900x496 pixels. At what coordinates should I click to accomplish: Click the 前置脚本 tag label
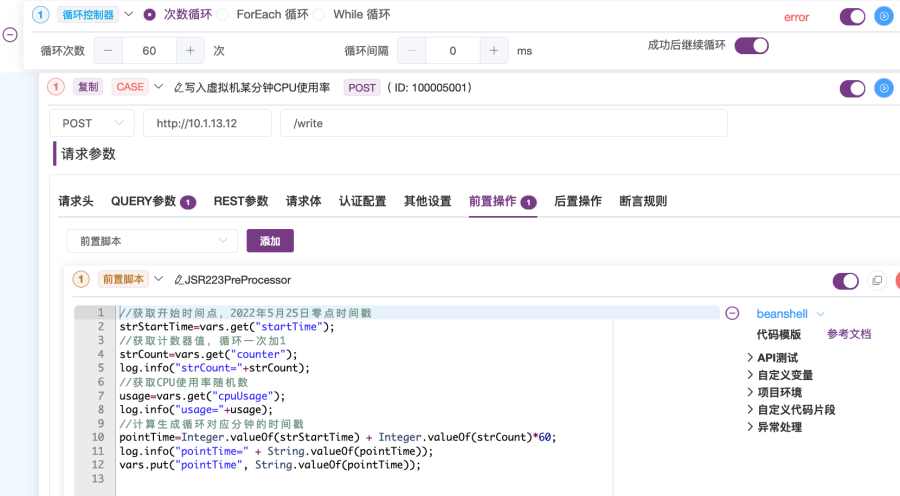point(123,279)
